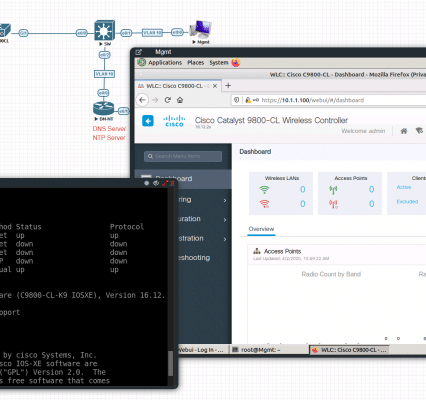Image resolution: width=426 pixels, height=400 pixels.
Task: Click the active Wireless LANs count 0
Action: 303,190
